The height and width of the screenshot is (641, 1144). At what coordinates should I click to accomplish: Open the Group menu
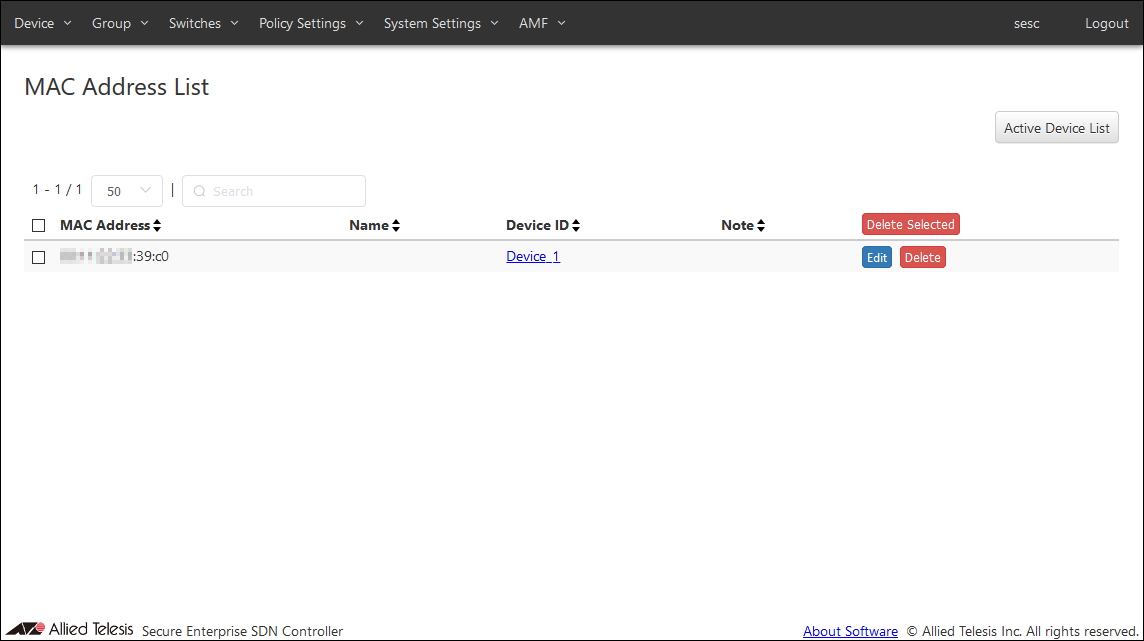(x=120, y=23)
